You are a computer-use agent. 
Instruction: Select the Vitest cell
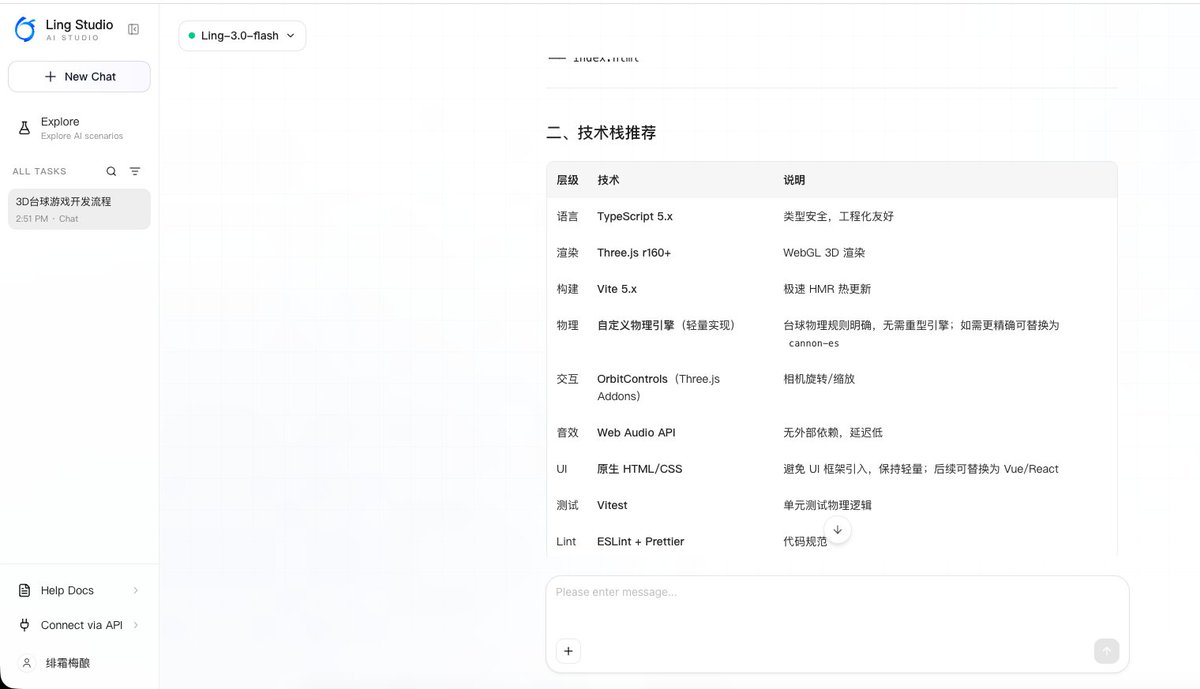tap(612, 505)
